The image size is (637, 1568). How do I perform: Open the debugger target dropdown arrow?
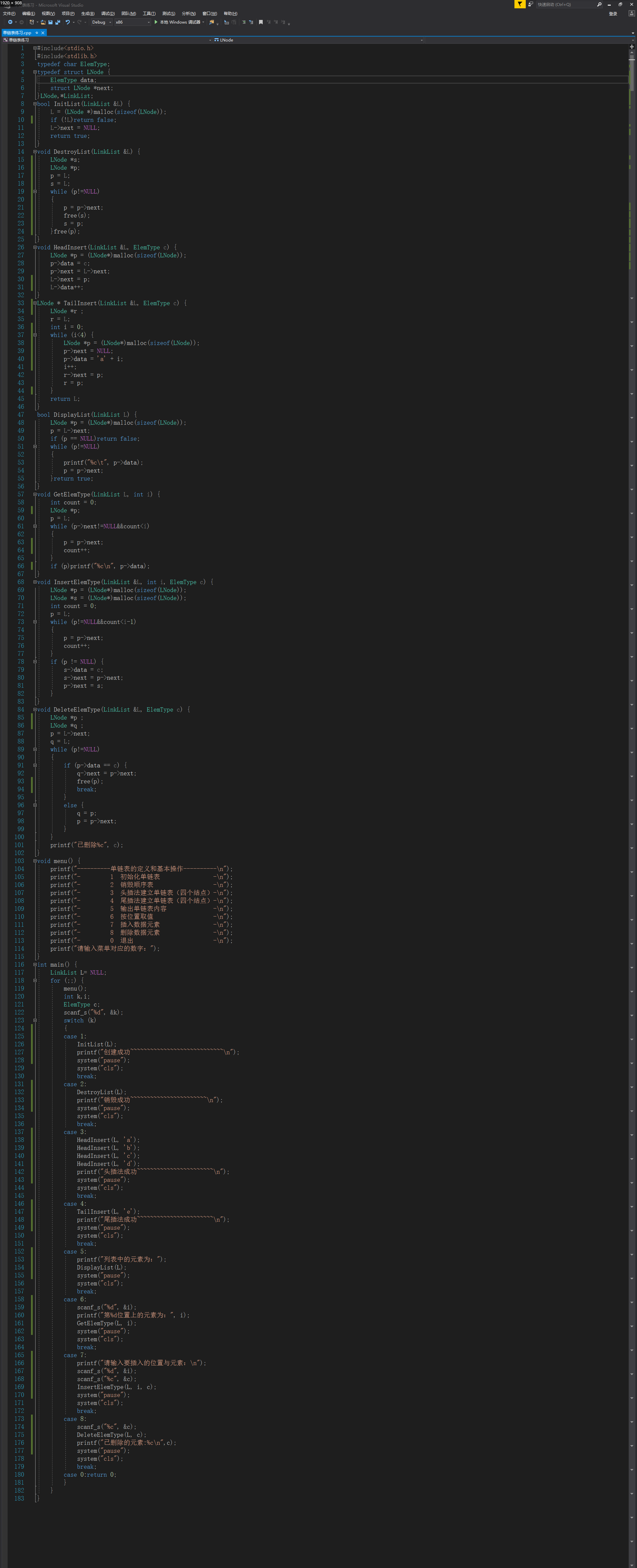pyautogui.click(x=203, y=22)
